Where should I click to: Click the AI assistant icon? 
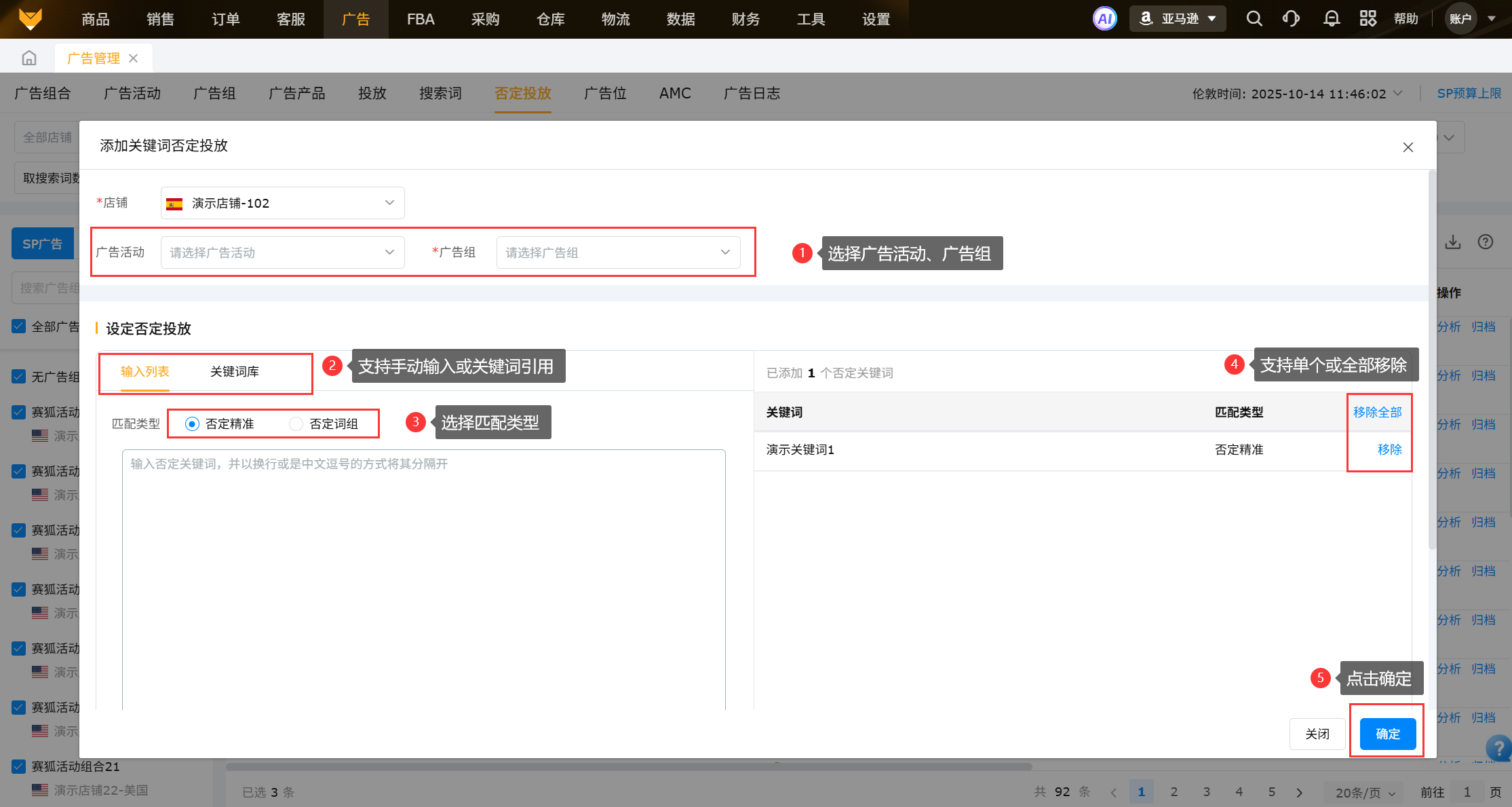click(x=1104, y=19)
